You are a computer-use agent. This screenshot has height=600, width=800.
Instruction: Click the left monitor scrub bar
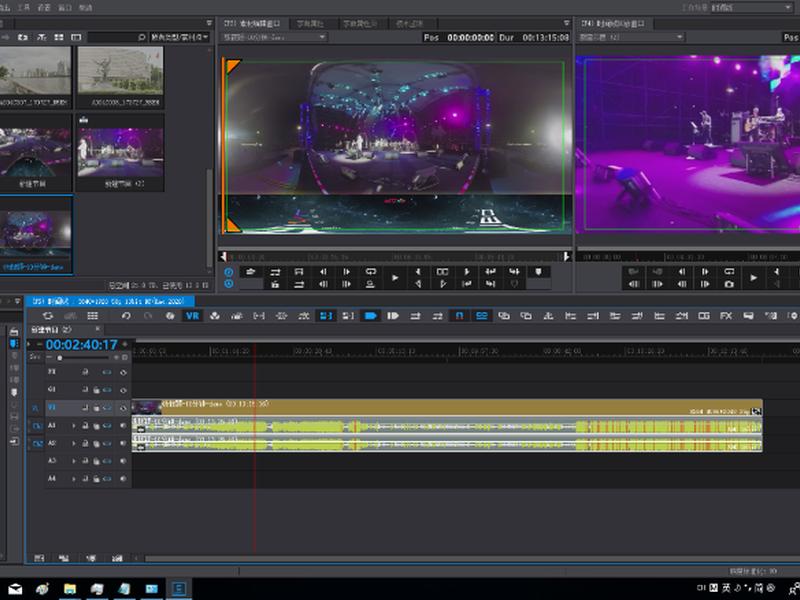395,256
